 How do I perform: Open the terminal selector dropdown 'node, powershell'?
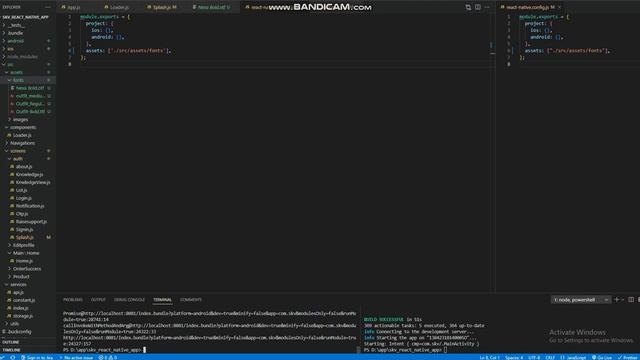pos(581,300)
